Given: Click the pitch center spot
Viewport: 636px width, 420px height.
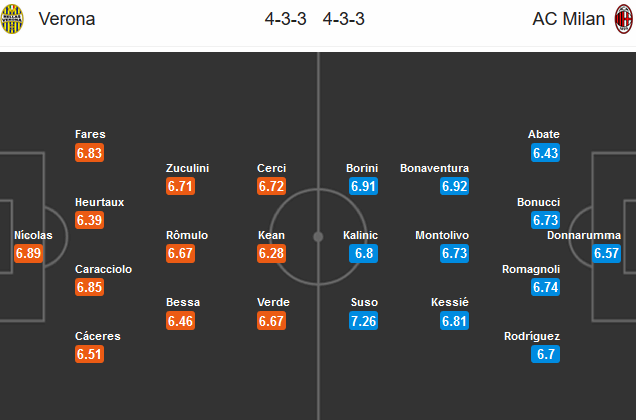Looking at the screenshot, I should (318, 237).
